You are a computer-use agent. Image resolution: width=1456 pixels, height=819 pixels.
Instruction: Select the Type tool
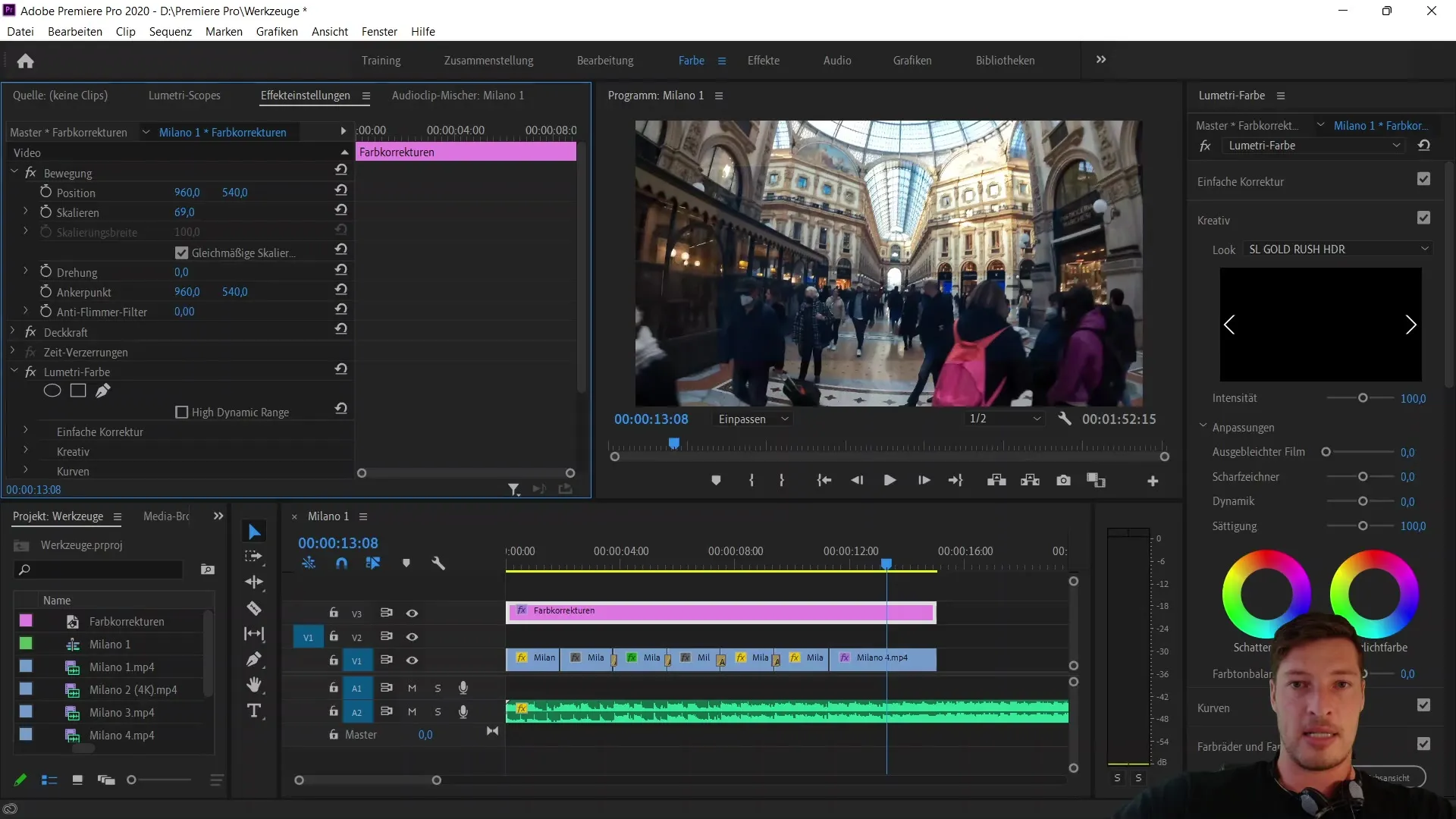[x=254, y=711]
